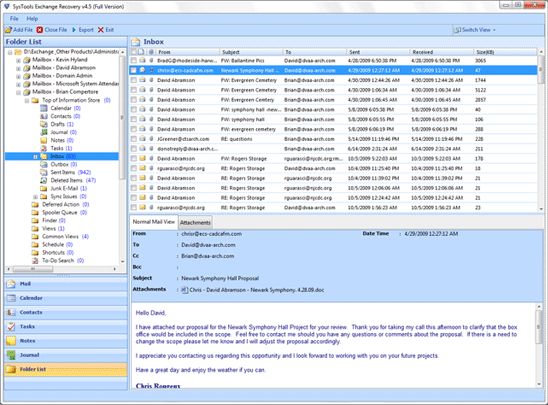Click the Folder List navigation button
548x405 pixels.
(x=66, y=369)
